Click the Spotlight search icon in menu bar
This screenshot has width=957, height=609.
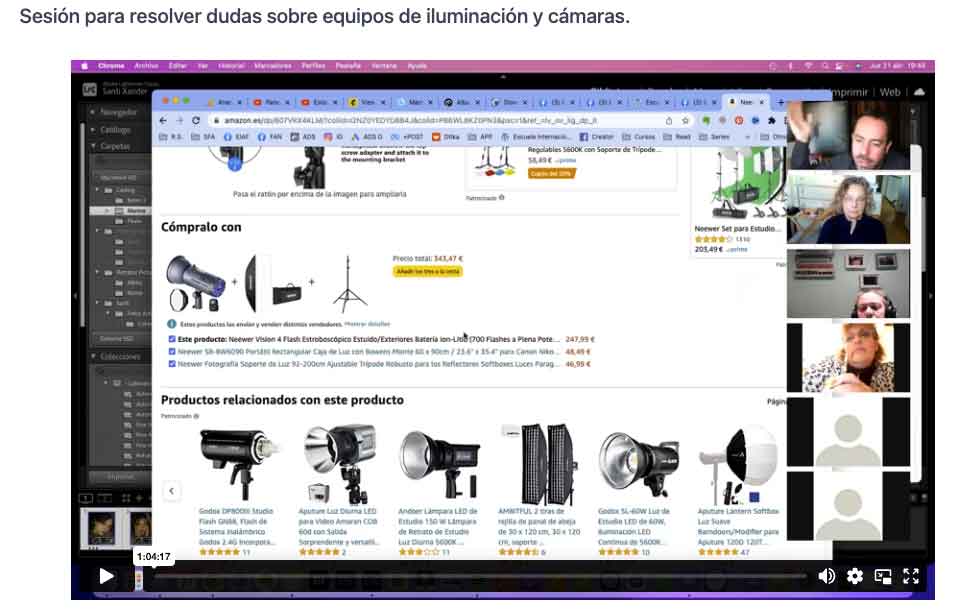(825, 66)
